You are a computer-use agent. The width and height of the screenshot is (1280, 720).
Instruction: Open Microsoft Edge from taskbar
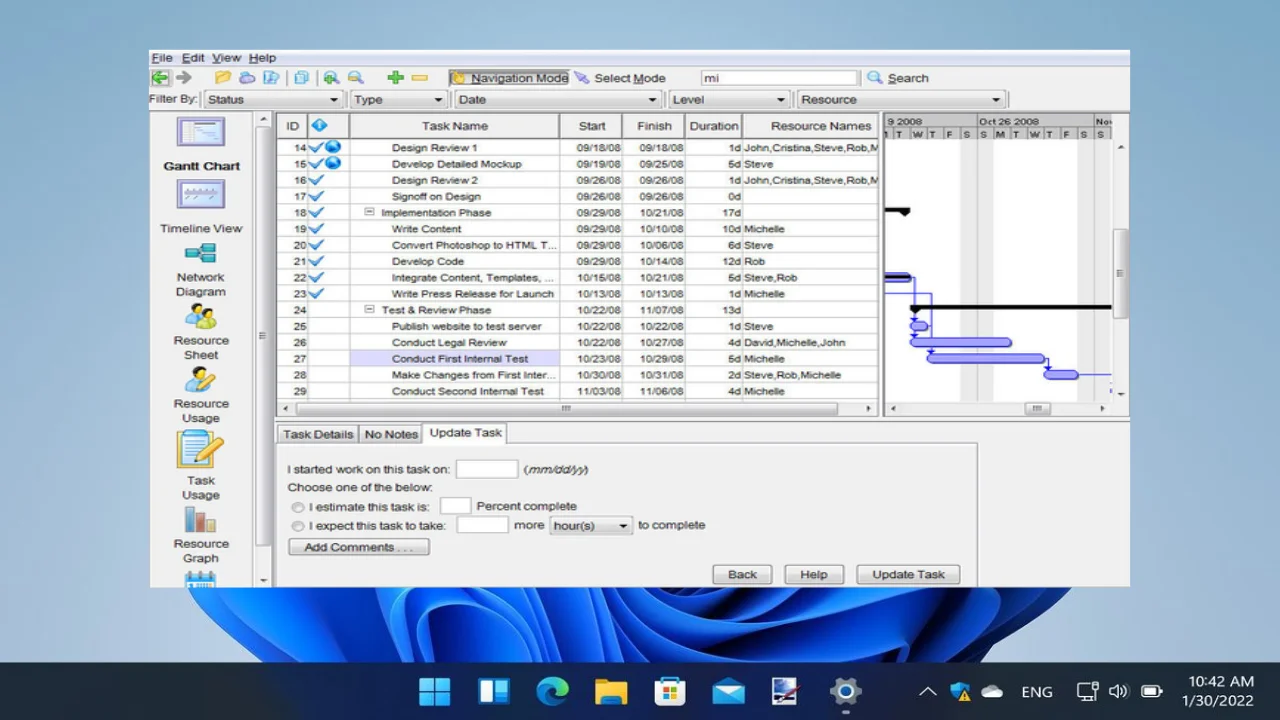[552, 691]
